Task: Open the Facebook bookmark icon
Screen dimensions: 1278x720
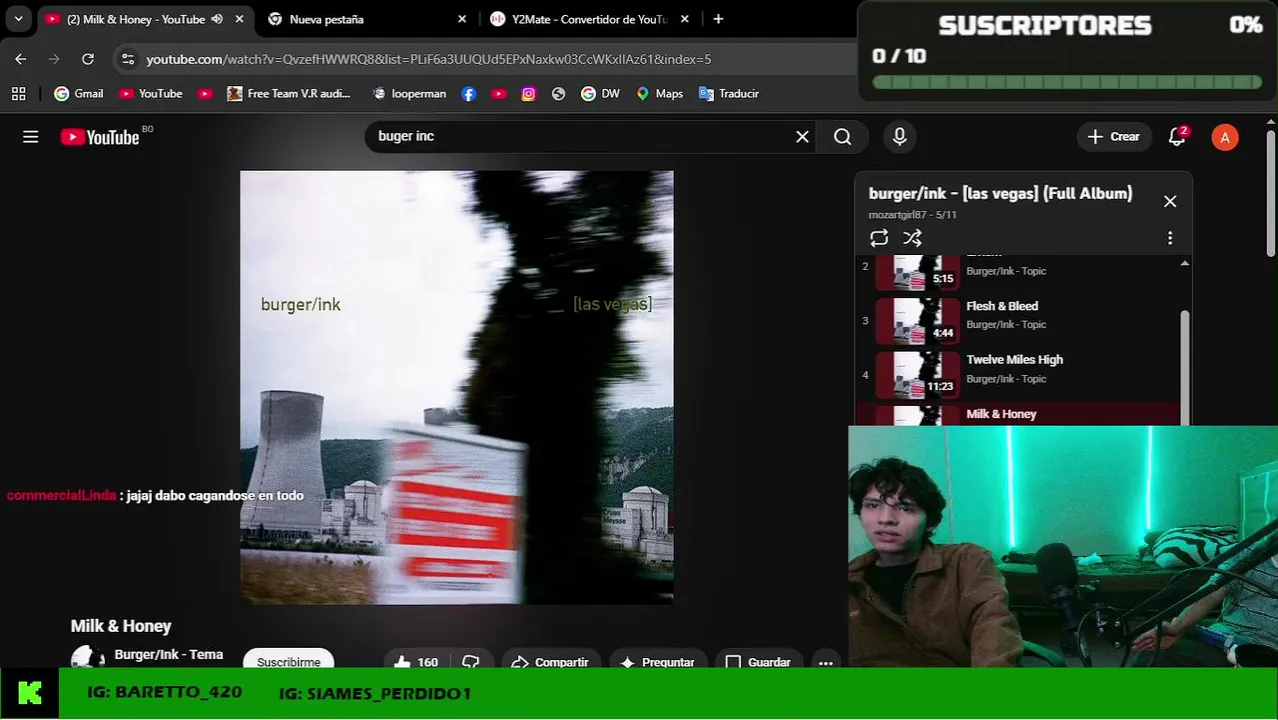Action: [469, 93]
